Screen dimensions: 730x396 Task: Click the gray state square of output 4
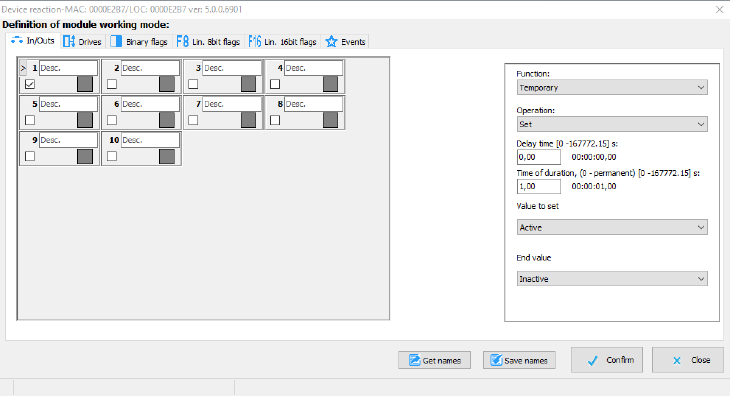330,84
